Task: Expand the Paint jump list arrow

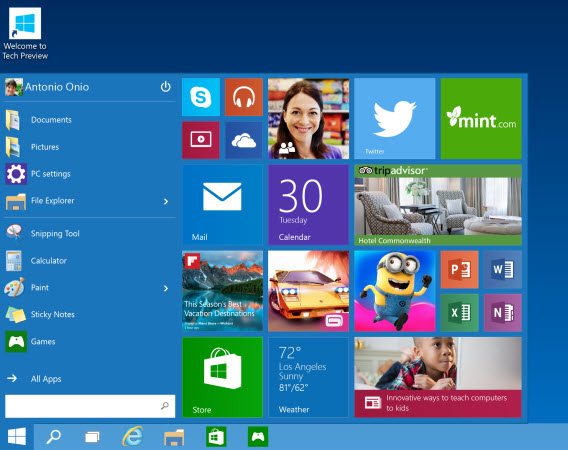Action: [x=166, y=288]
